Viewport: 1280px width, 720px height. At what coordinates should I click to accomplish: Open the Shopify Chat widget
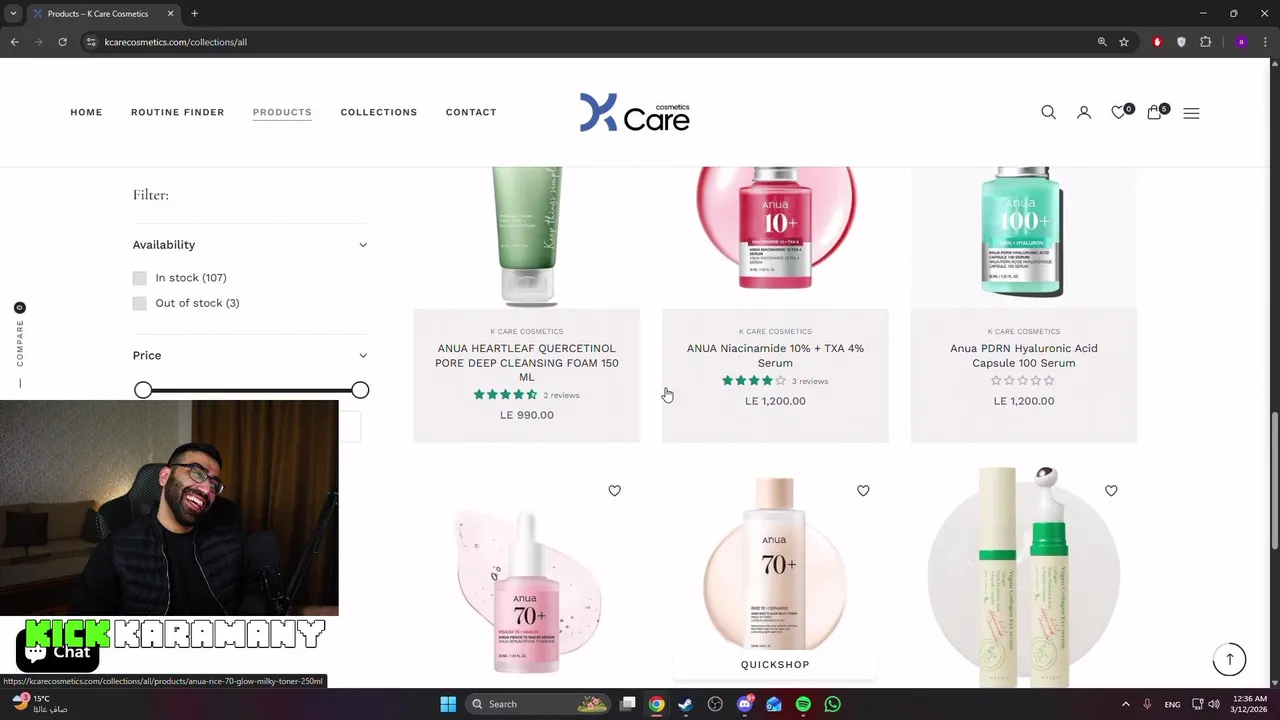[57, 652]
